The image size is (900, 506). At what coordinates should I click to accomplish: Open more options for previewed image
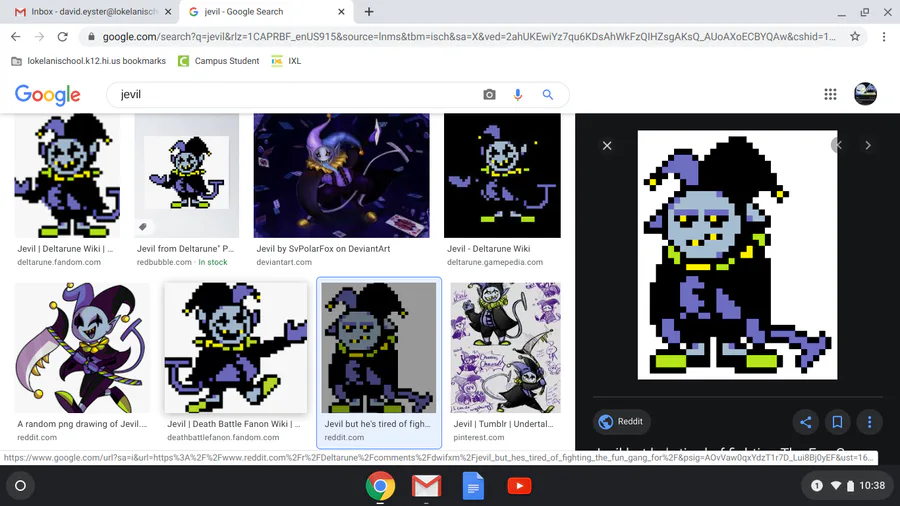[x=870, y=422]
